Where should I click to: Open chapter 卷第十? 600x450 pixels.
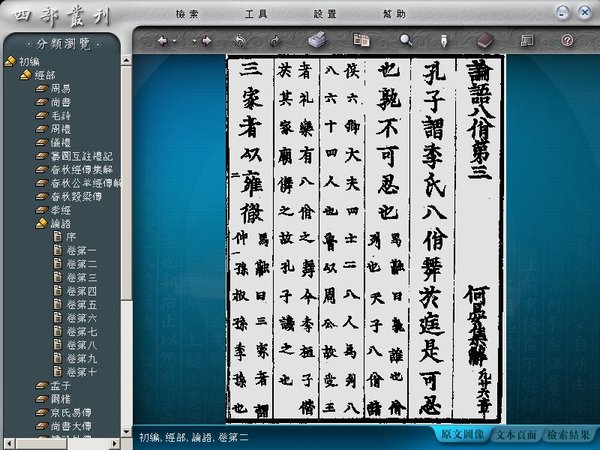(x=81, y=372)
